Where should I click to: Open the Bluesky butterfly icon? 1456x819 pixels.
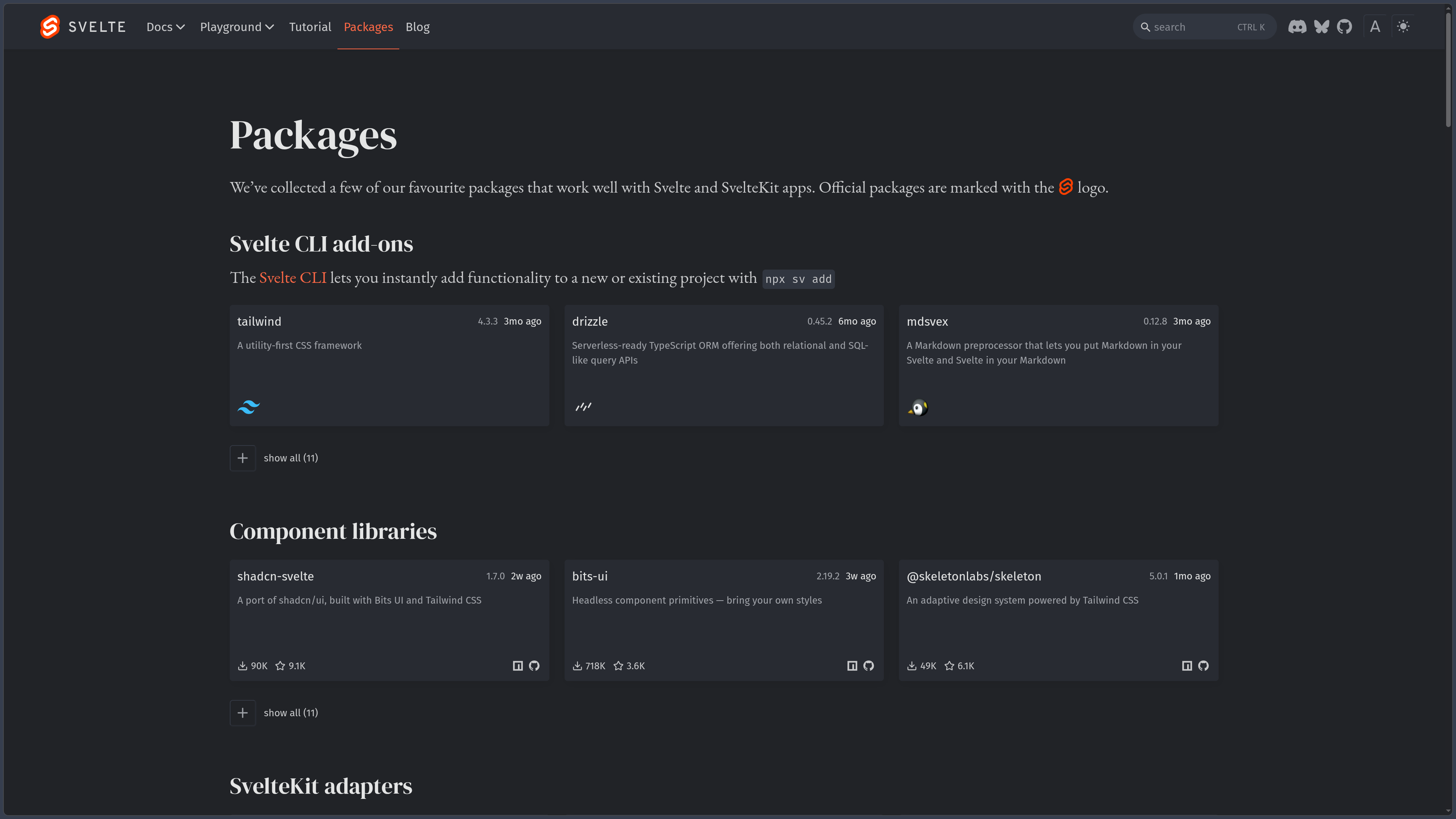1321,27
